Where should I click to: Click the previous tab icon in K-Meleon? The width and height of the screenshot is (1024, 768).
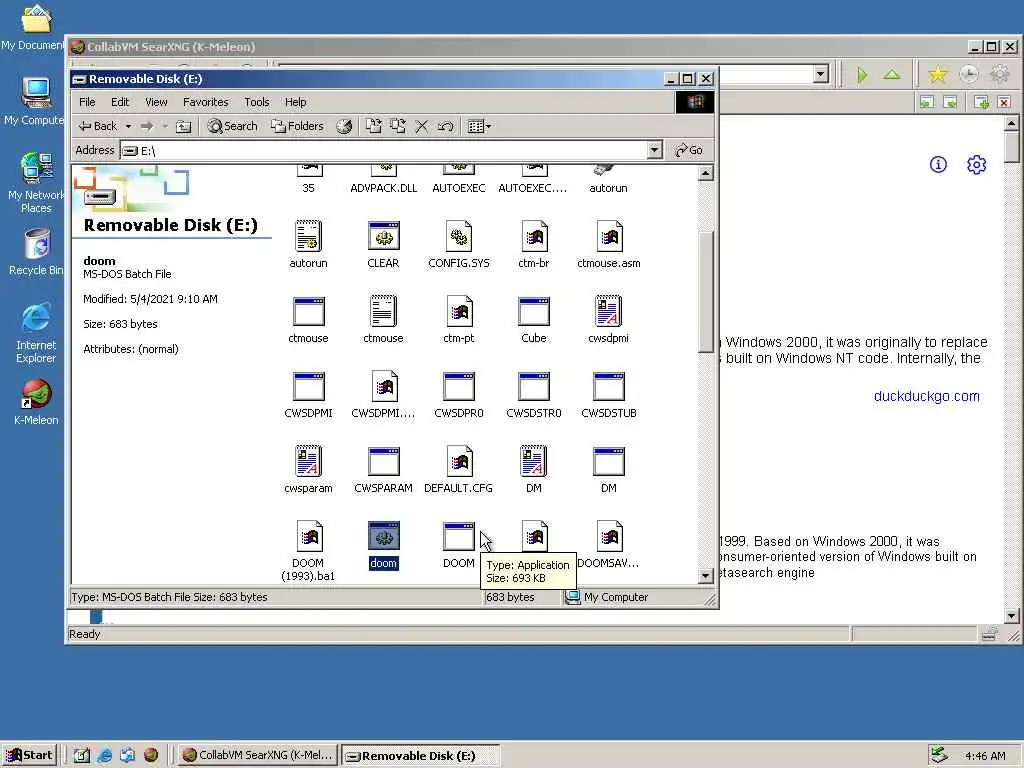[x=926, y=103]
